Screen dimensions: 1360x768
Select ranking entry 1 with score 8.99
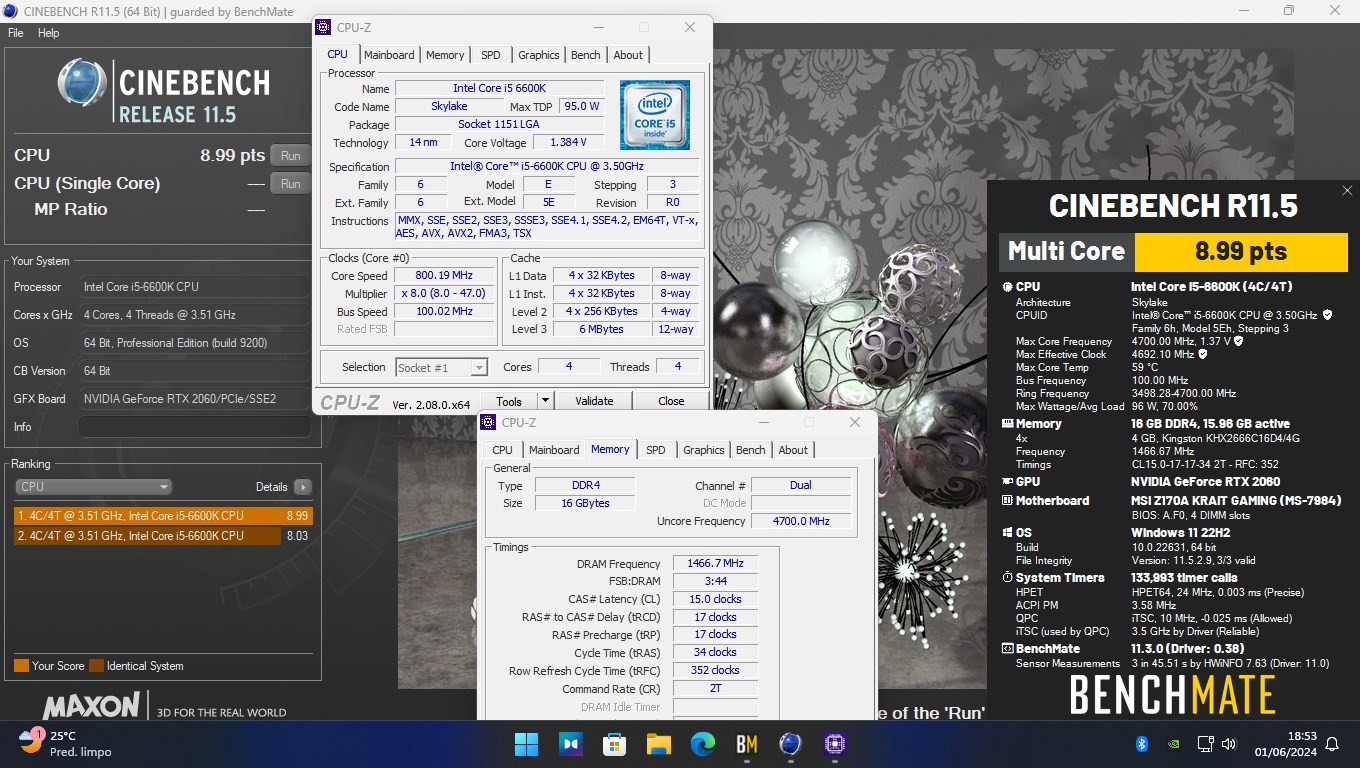[x=163, y=516]
